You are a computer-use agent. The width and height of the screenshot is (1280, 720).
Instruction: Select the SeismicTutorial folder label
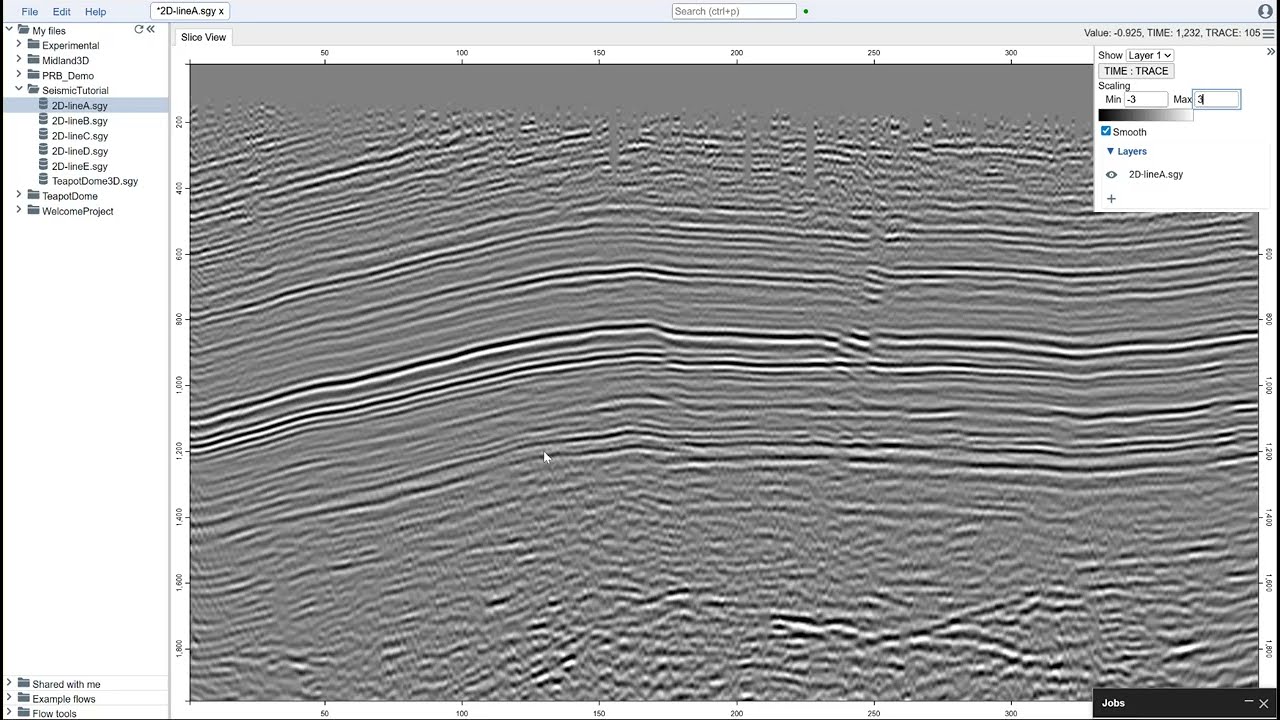pos(75,90)
